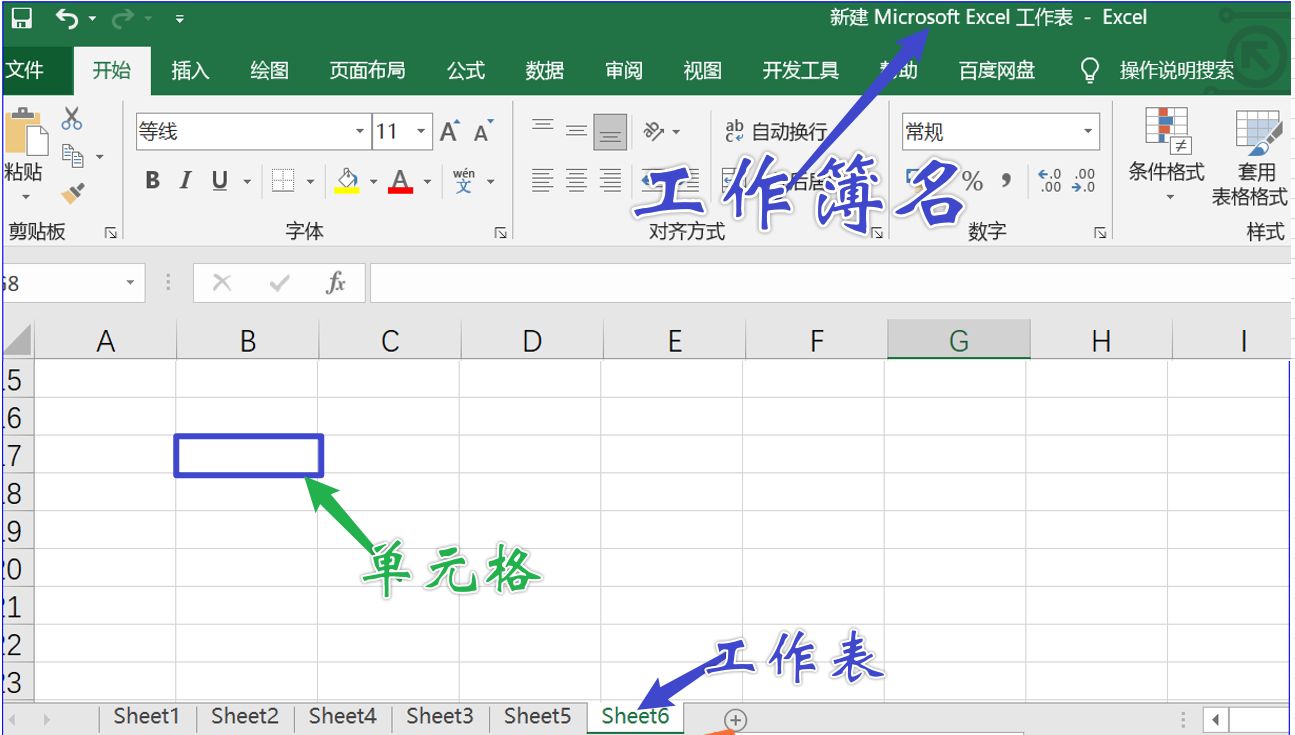Decrease font size with the small A
Image resolution: width=1295 pixels, height=735 pixels.
coord(484,131)
